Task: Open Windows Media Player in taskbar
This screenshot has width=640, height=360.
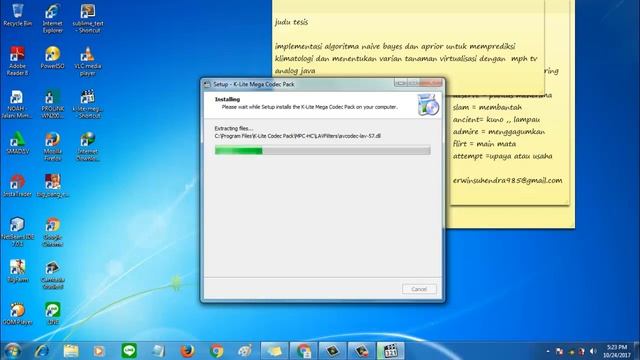Action: coord(99,351)
